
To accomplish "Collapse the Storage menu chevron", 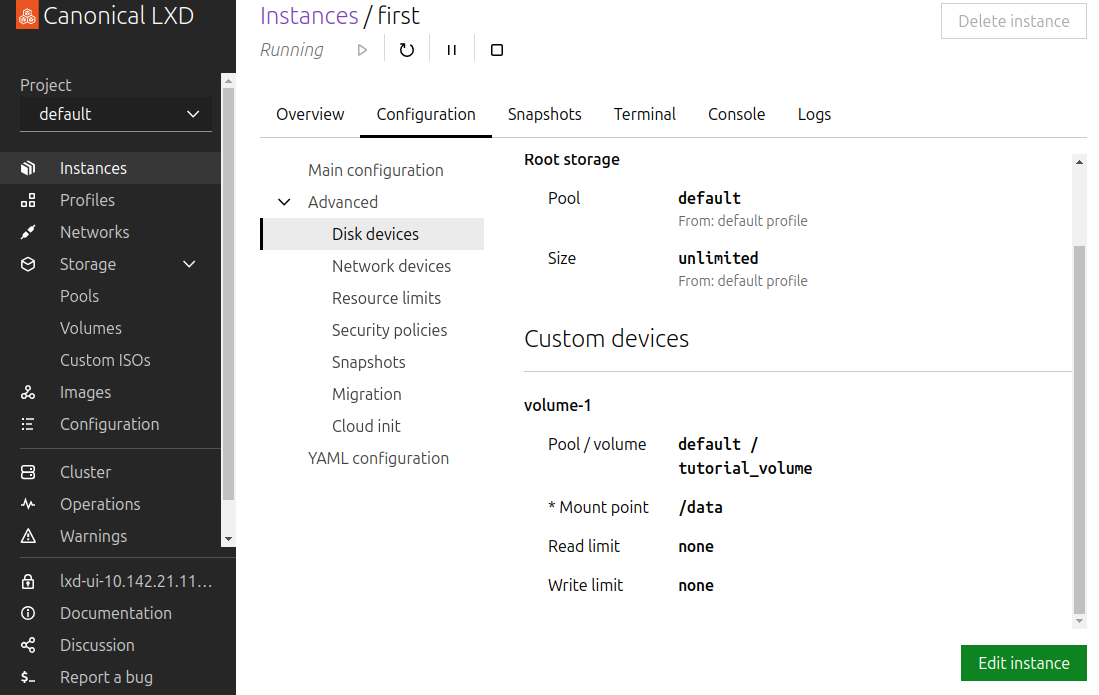I will click(x=189, y=264).
